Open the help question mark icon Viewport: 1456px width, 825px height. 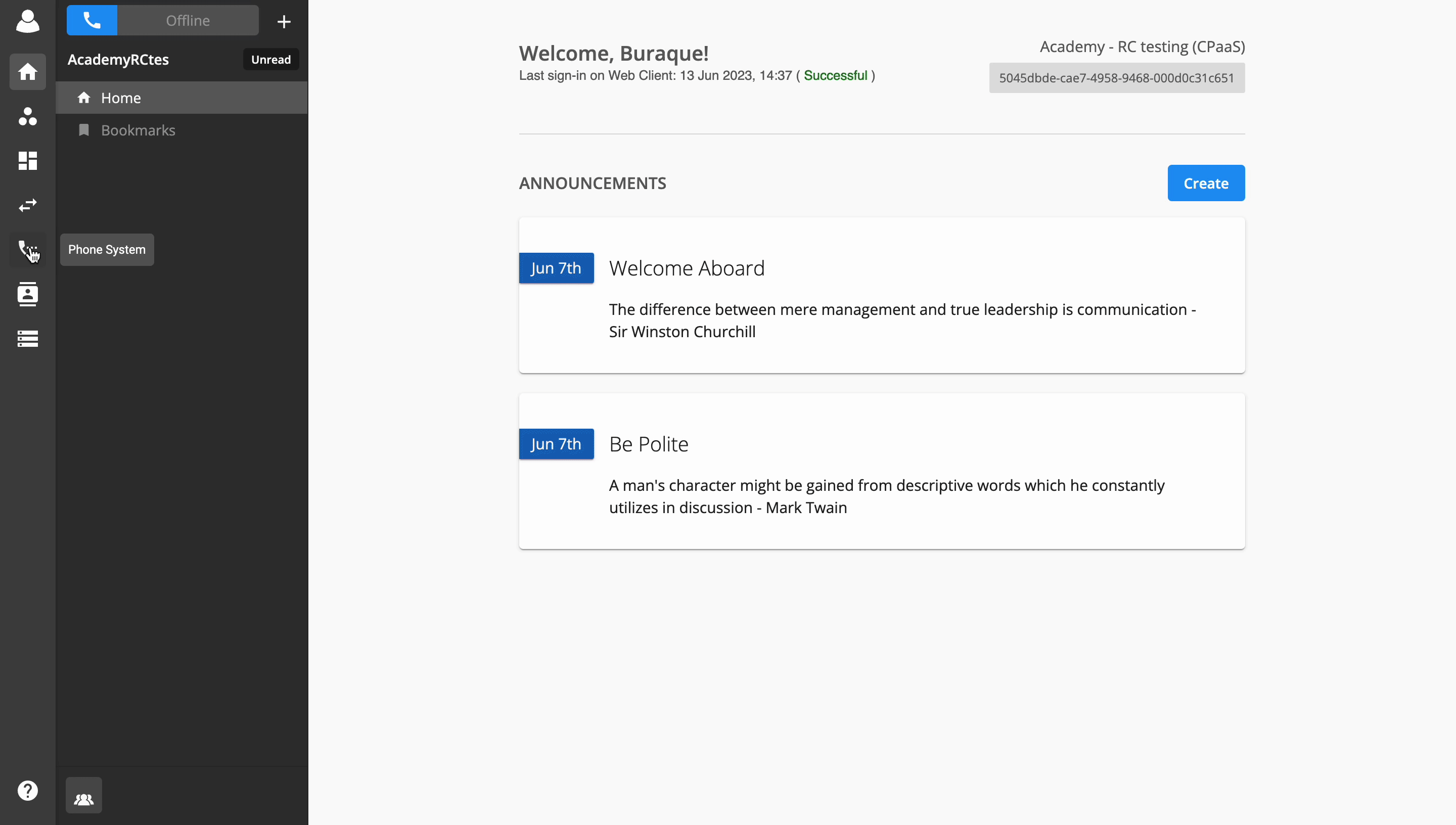(x=27, y=791)
